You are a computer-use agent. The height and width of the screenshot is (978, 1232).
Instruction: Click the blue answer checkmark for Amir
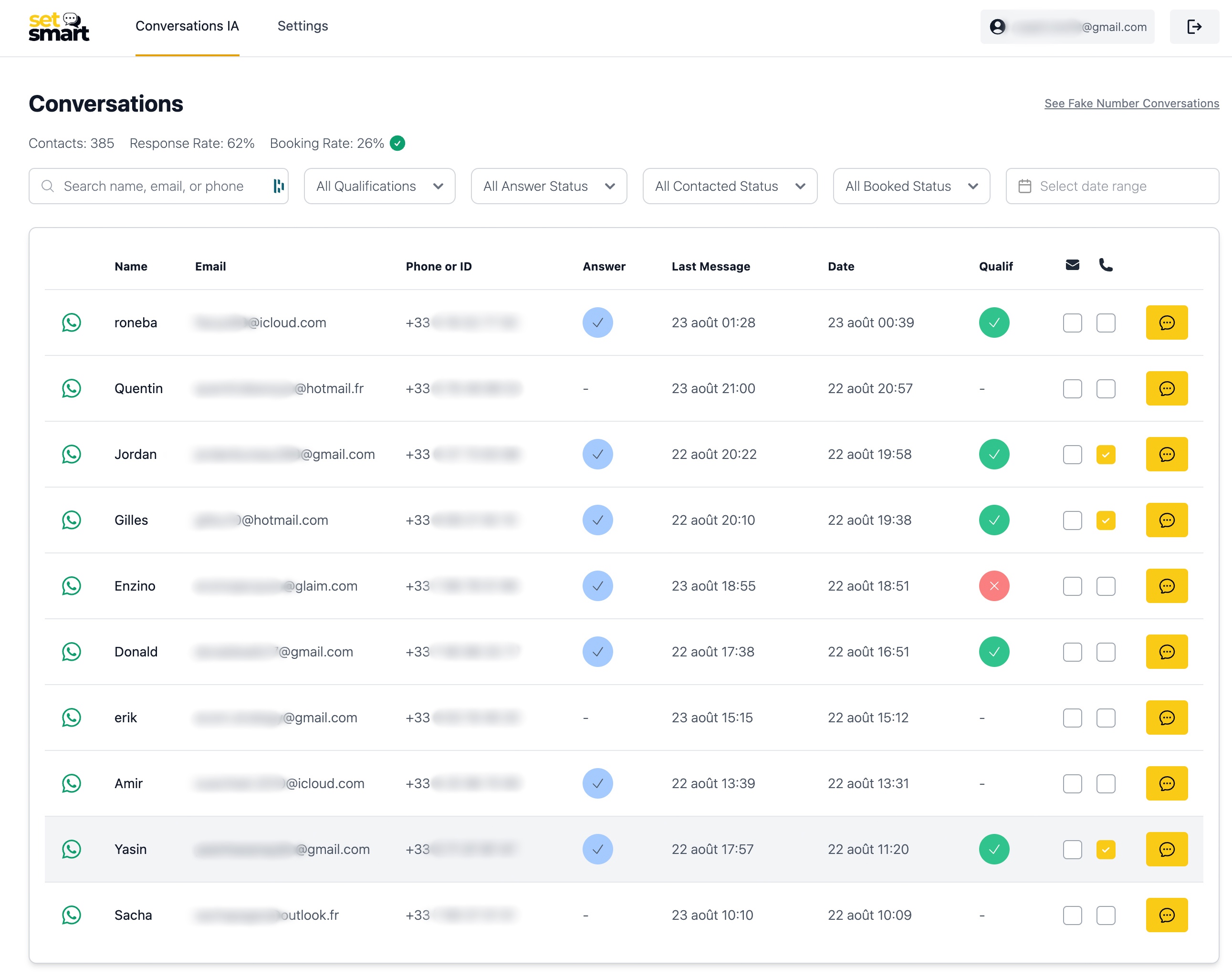597,783
